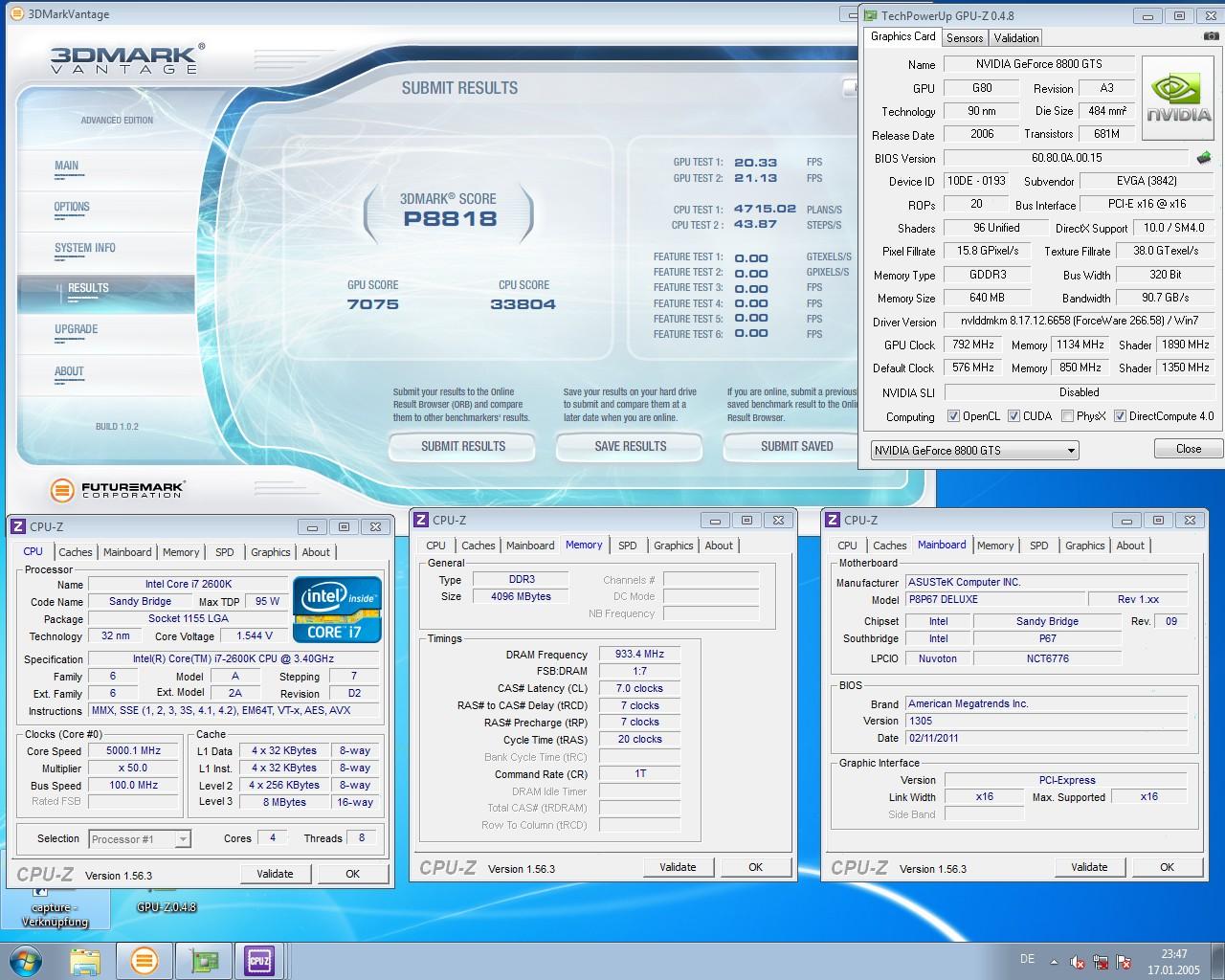Switch to 3DMark Vantage taskbar icon
The image size is (1225, 980).
pos(145,960)
